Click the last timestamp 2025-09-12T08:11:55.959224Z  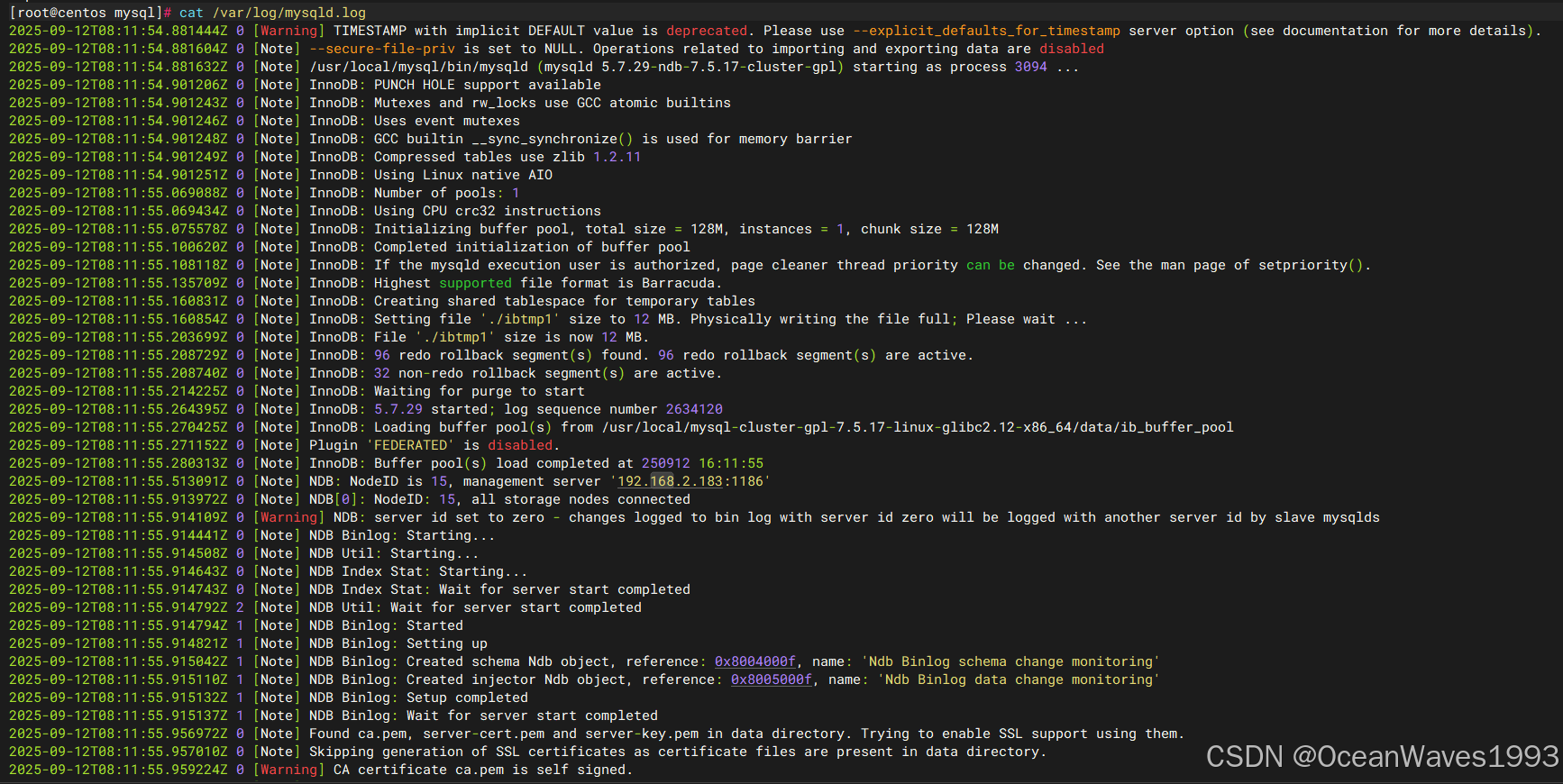point(118,770)
